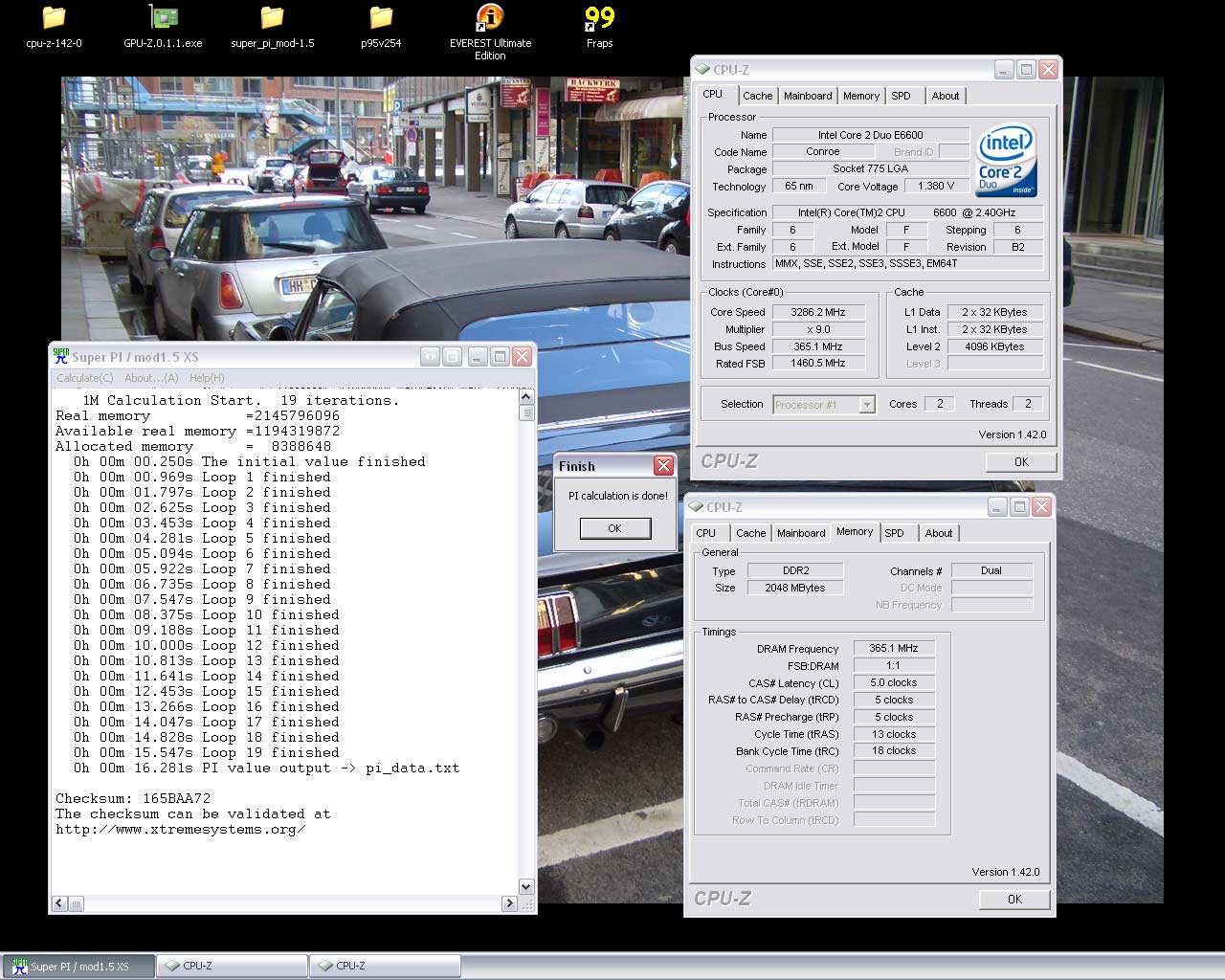
Task: Select first CPU-Z taskbar button
Action: coord(232,966)
